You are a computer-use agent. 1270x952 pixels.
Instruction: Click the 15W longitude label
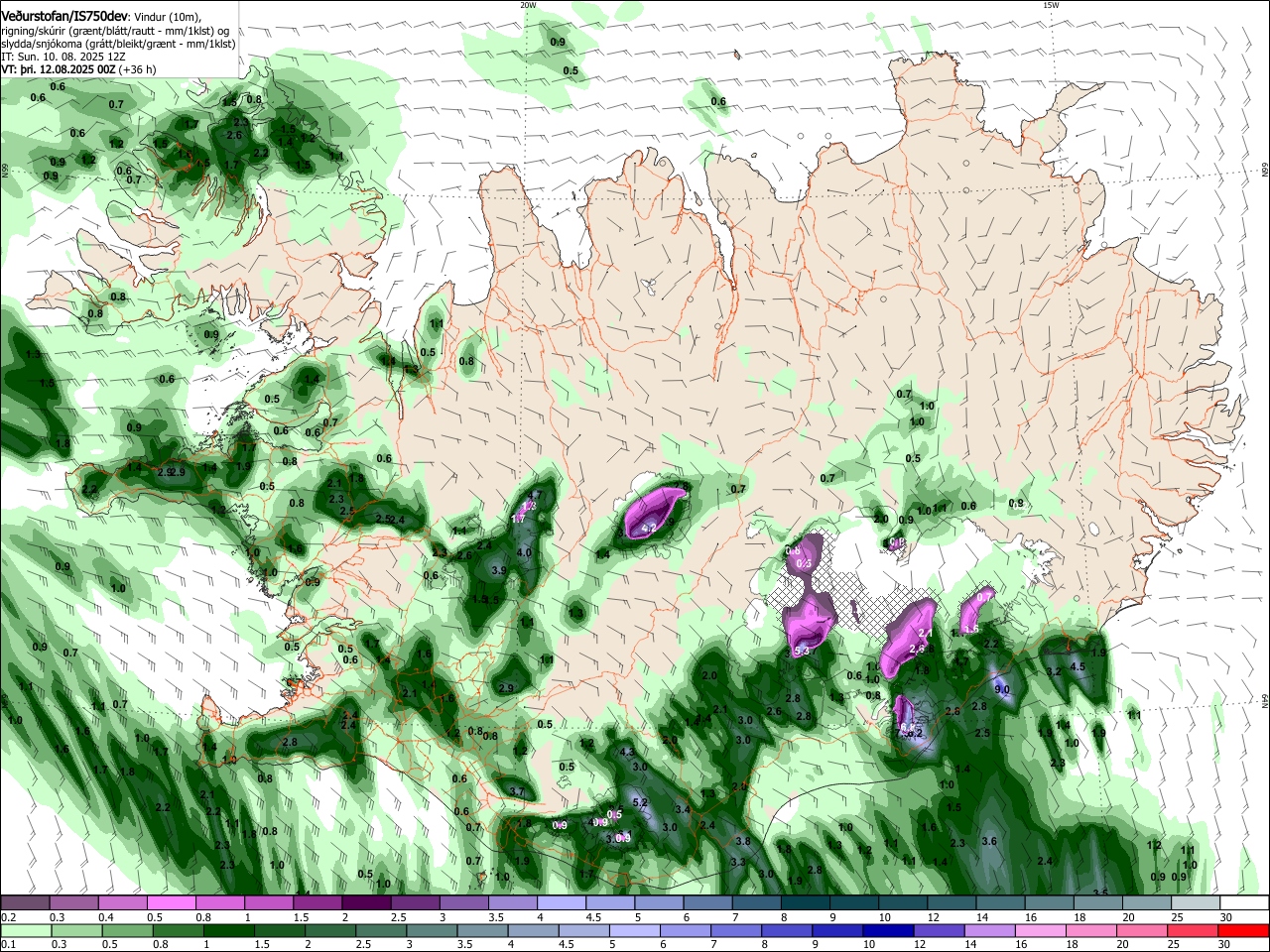tap(1051, 5)
